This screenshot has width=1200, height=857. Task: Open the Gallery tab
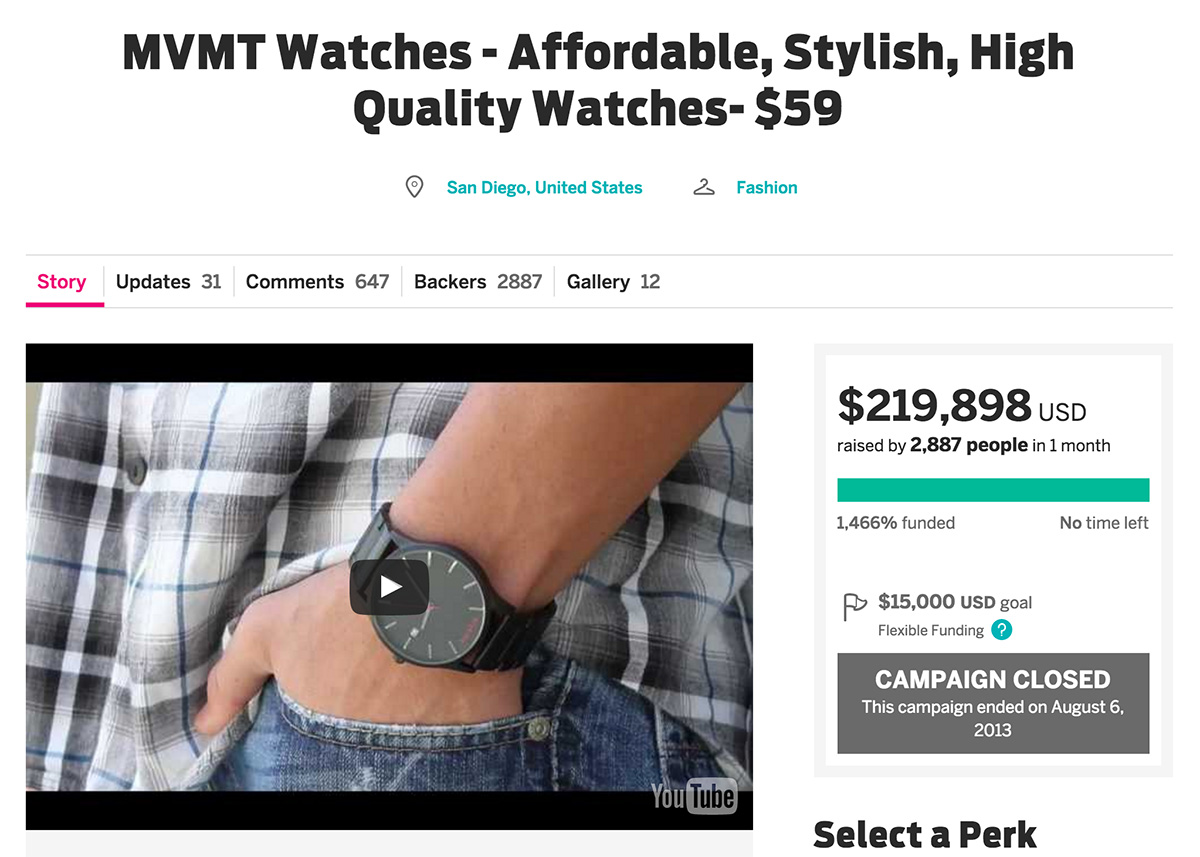pyautogui.click(x=613, y=282)
